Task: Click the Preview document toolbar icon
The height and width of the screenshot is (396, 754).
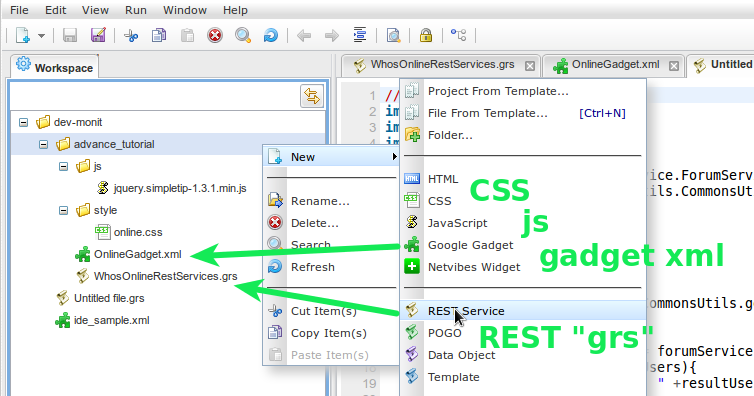Action: tap(393, 35)
